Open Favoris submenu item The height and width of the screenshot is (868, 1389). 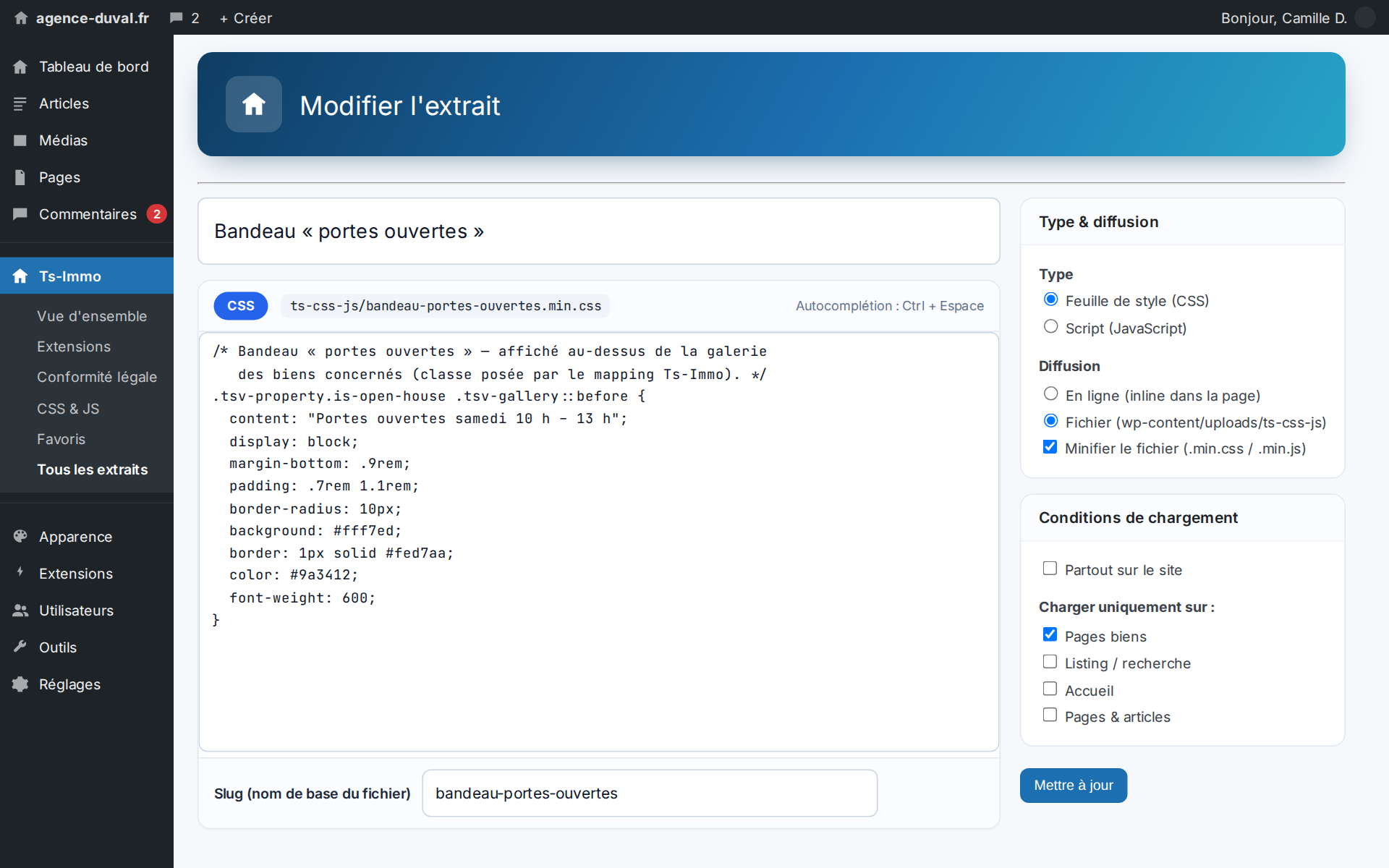(x=61, y=439)
